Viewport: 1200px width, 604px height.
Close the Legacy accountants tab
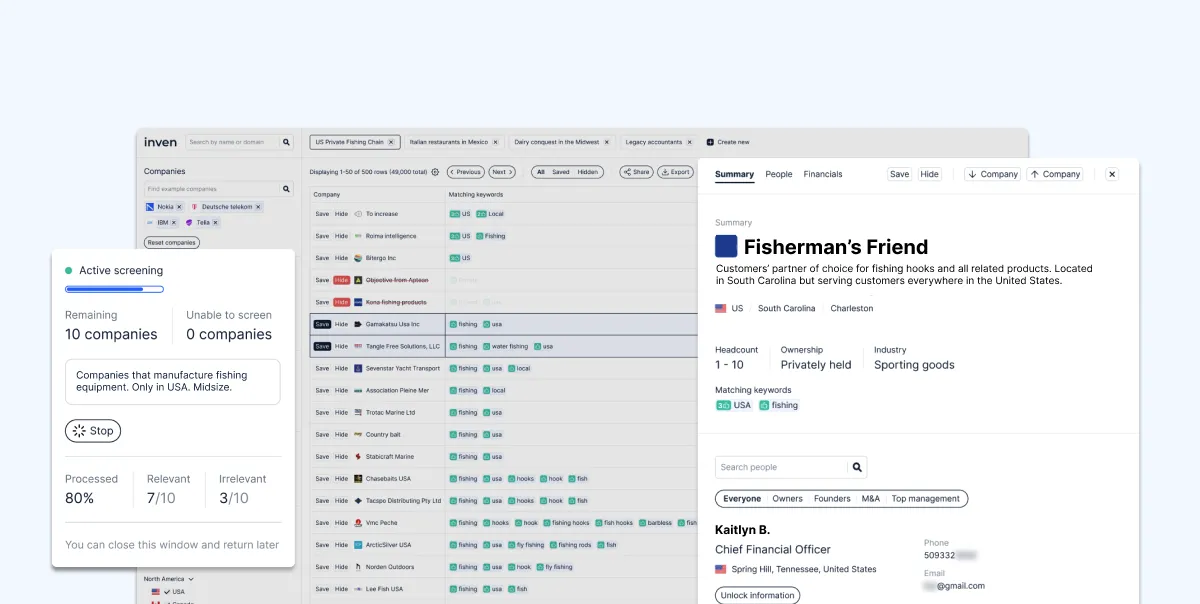(690, 142)
